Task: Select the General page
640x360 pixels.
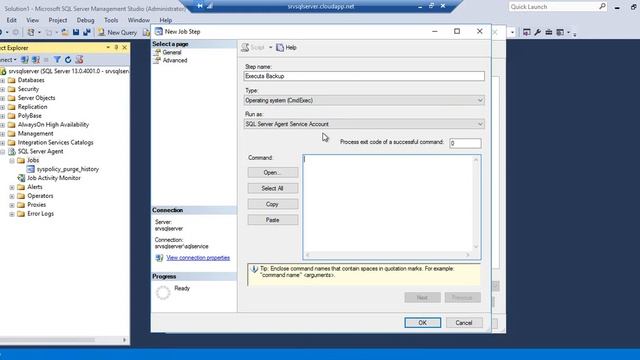Action: click(172, 52)
